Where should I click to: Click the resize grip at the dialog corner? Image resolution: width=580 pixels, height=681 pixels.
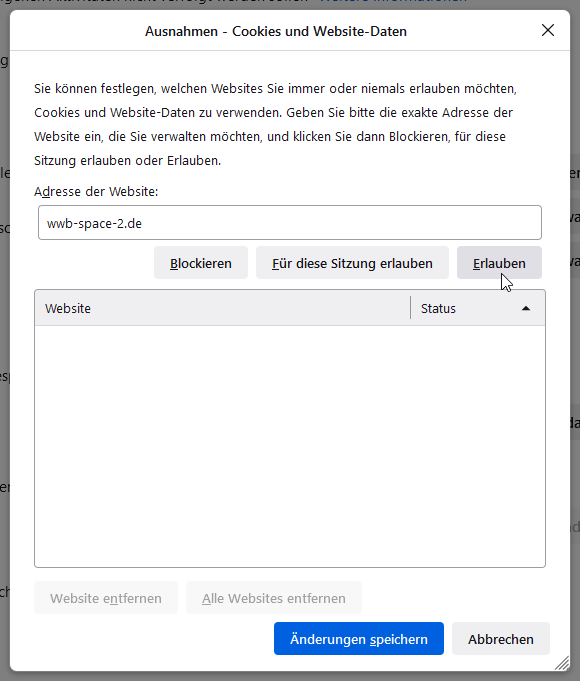click(562, 663)
